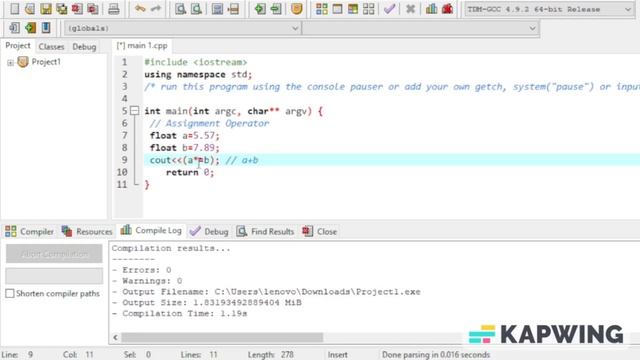Viewport: 640px width, 360px height.
Task: Click the 'Insert' mode indicator in status bar
Action: pyautogui.click(x=338, y=355)
